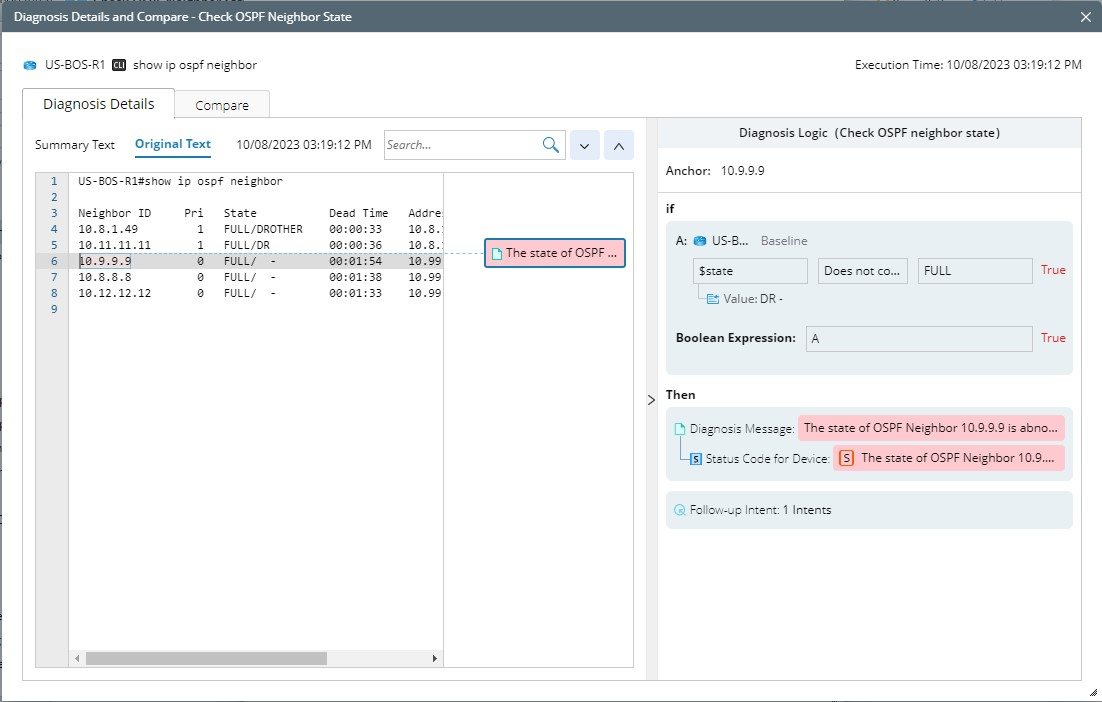Jump to previous search result arrow
Viewport: 1102px width, 702px height.
[x=618, y=146]
